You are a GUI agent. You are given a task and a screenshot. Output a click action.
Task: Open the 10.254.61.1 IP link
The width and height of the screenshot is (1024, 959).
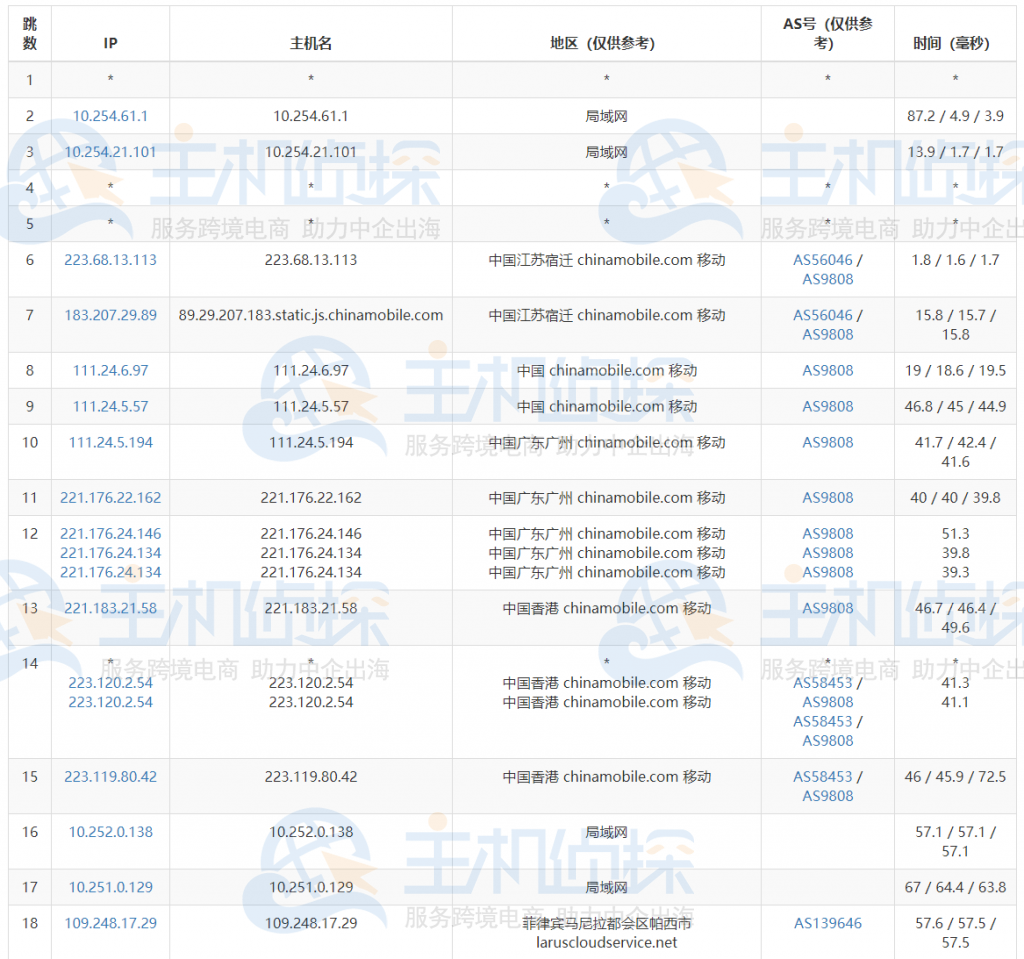tap(110, 116)
